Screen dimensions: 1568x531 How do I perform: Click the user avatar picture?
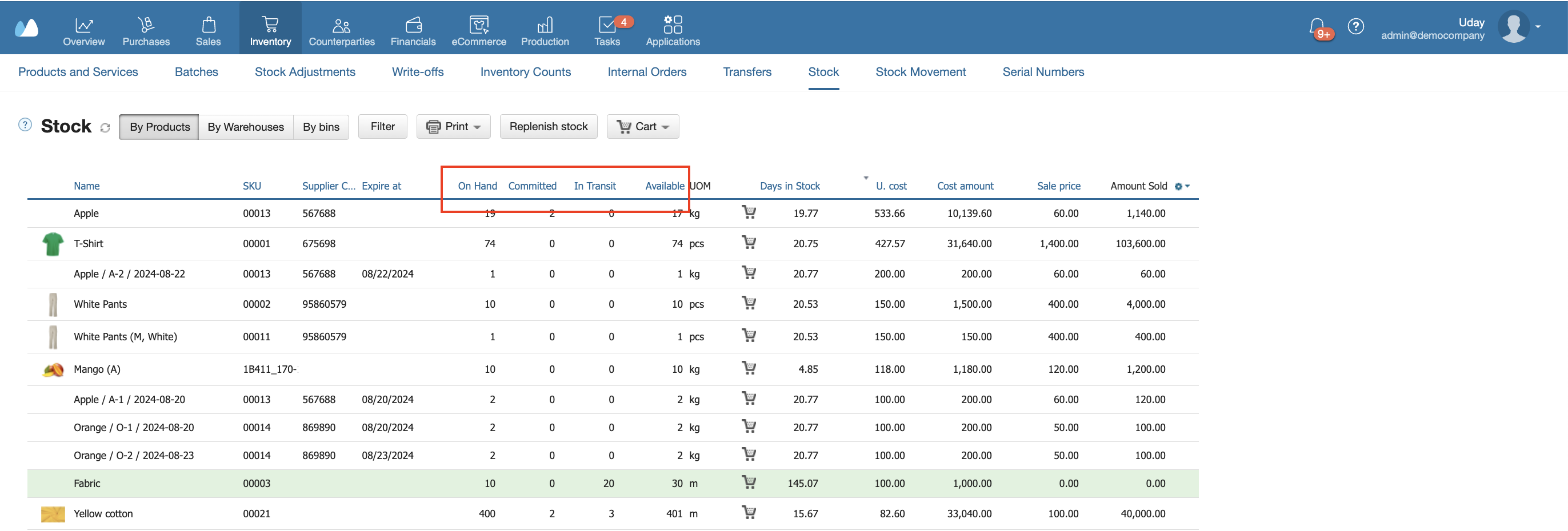click(1514, 26)
